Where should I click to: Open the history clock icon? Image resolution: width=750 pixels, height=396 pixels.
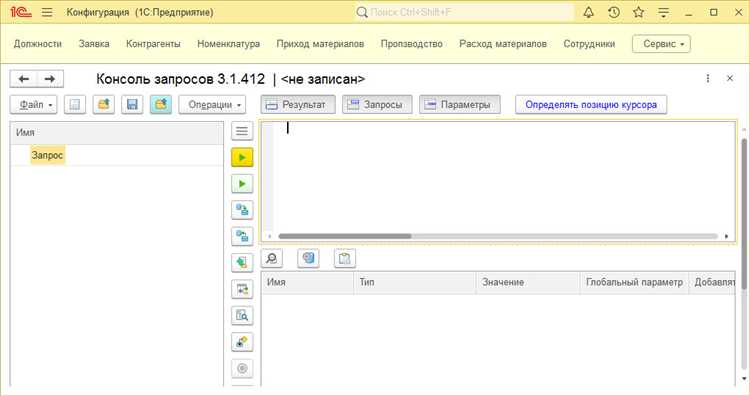614,12
